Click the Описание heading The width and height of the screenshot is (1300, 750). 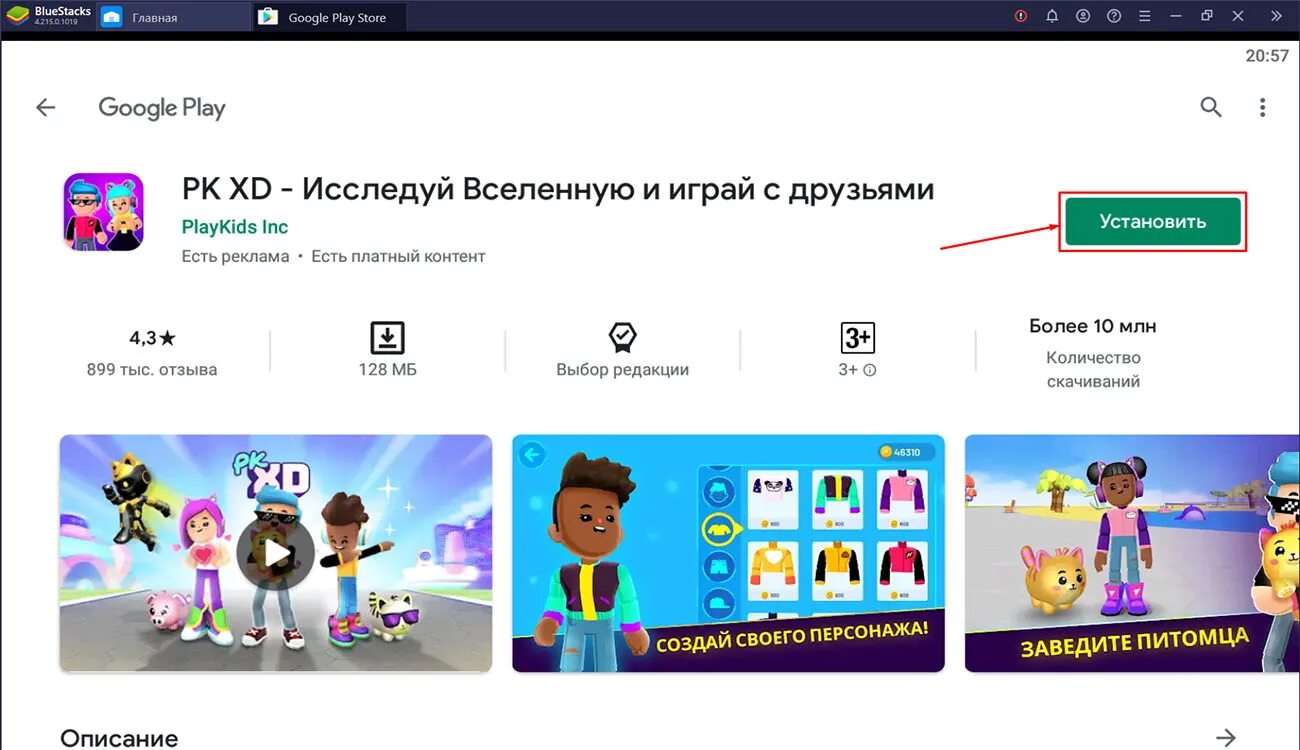click(x=119, y=738)
